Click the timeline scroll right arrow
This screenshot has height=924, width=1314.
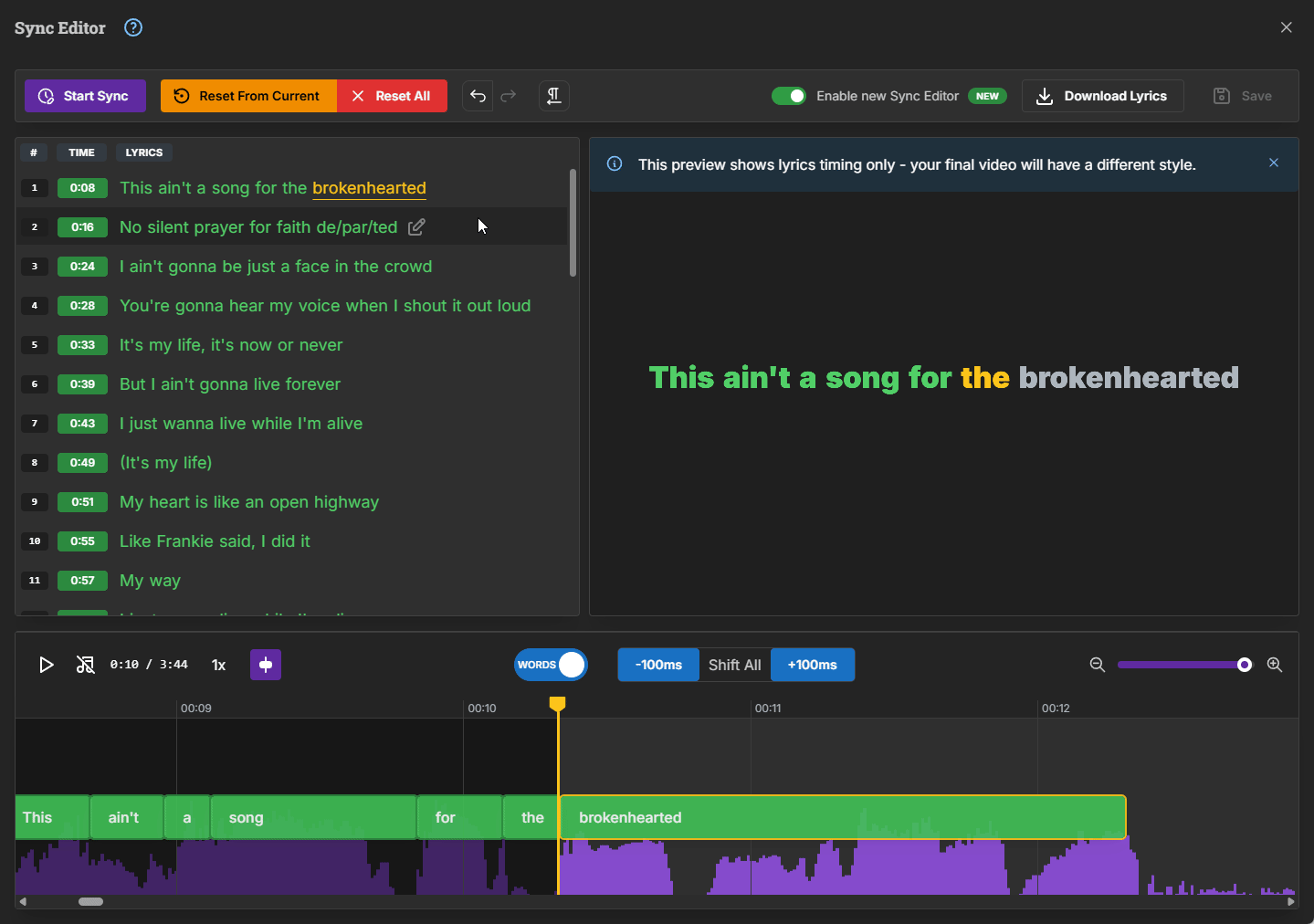1290,901
